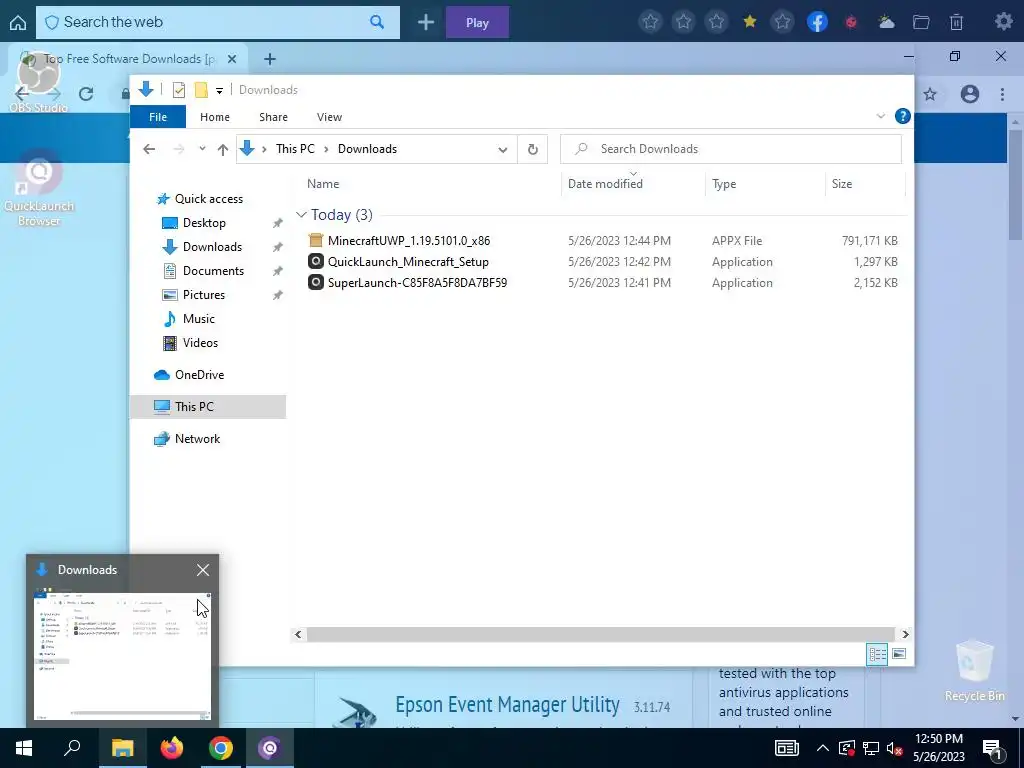Sort by the Name column header
Image resolution: width=1024 pixels, height=768 pixels.
coord(323,184)
